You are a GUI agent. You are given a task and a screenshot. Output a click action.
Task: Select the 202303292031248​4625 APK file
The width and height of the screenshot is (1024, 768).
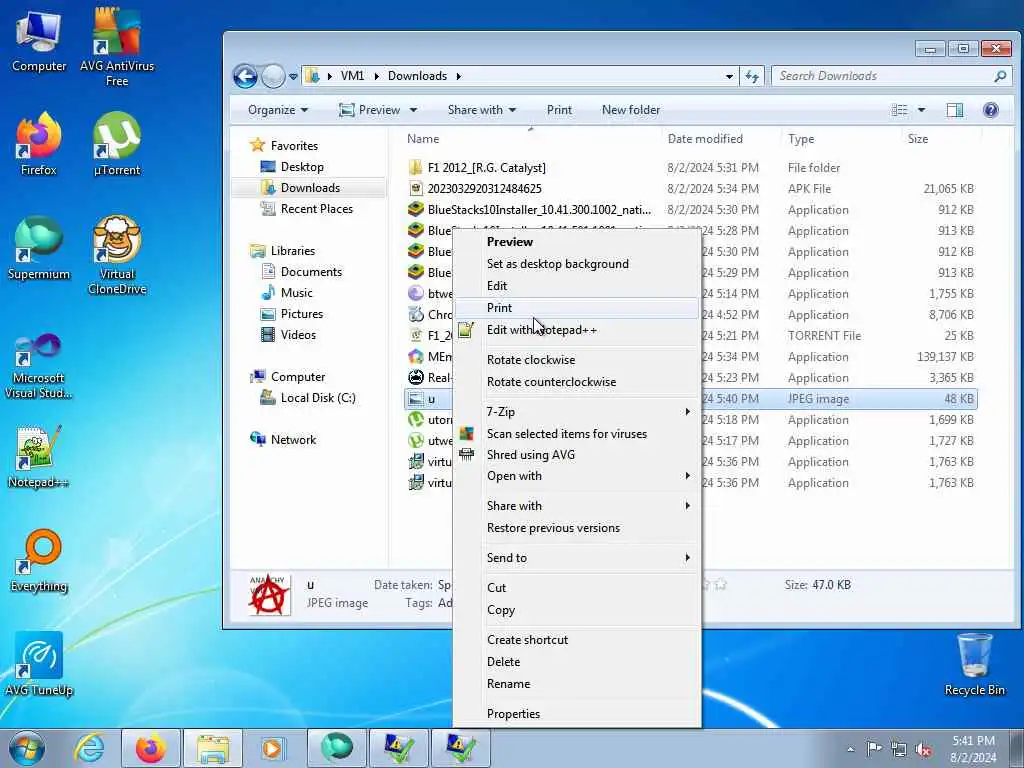[484, 189]
